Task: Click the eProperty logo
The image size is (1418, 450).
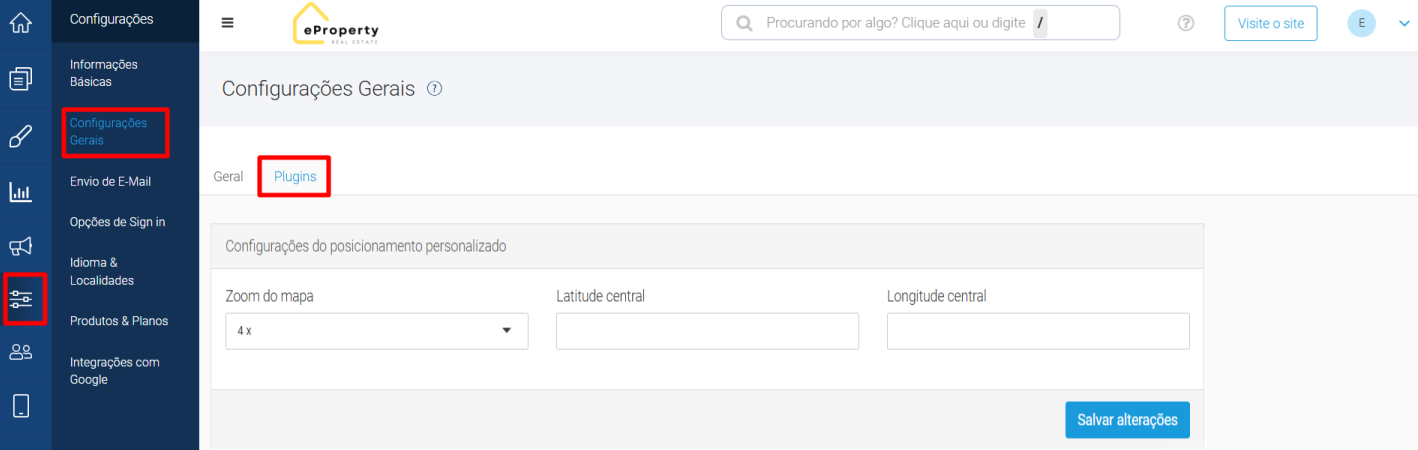Action: [335, 24]
